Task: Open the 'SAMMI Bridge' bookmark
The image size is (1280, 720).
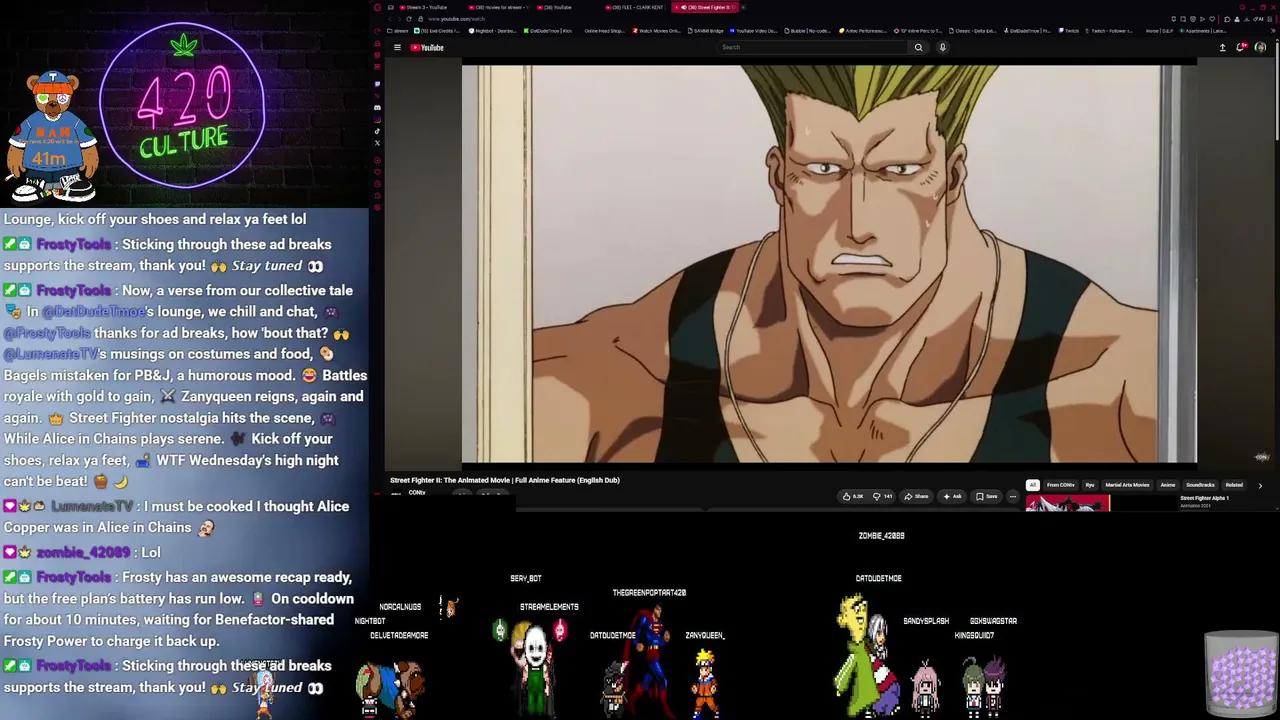Action: tap(705, 31)
